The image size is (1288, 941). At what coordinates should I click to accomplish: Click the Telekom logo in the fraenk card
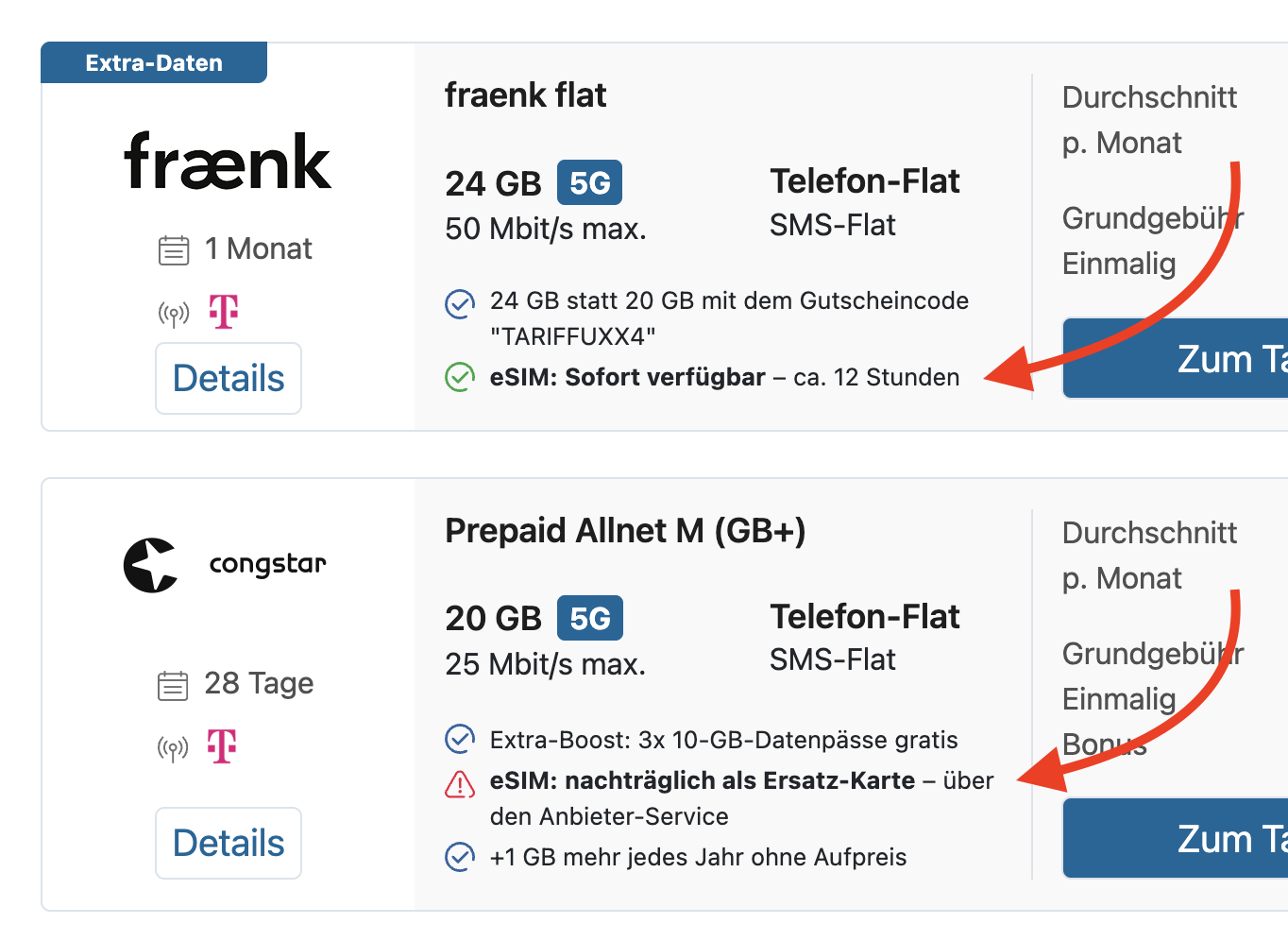pos(224,311)
